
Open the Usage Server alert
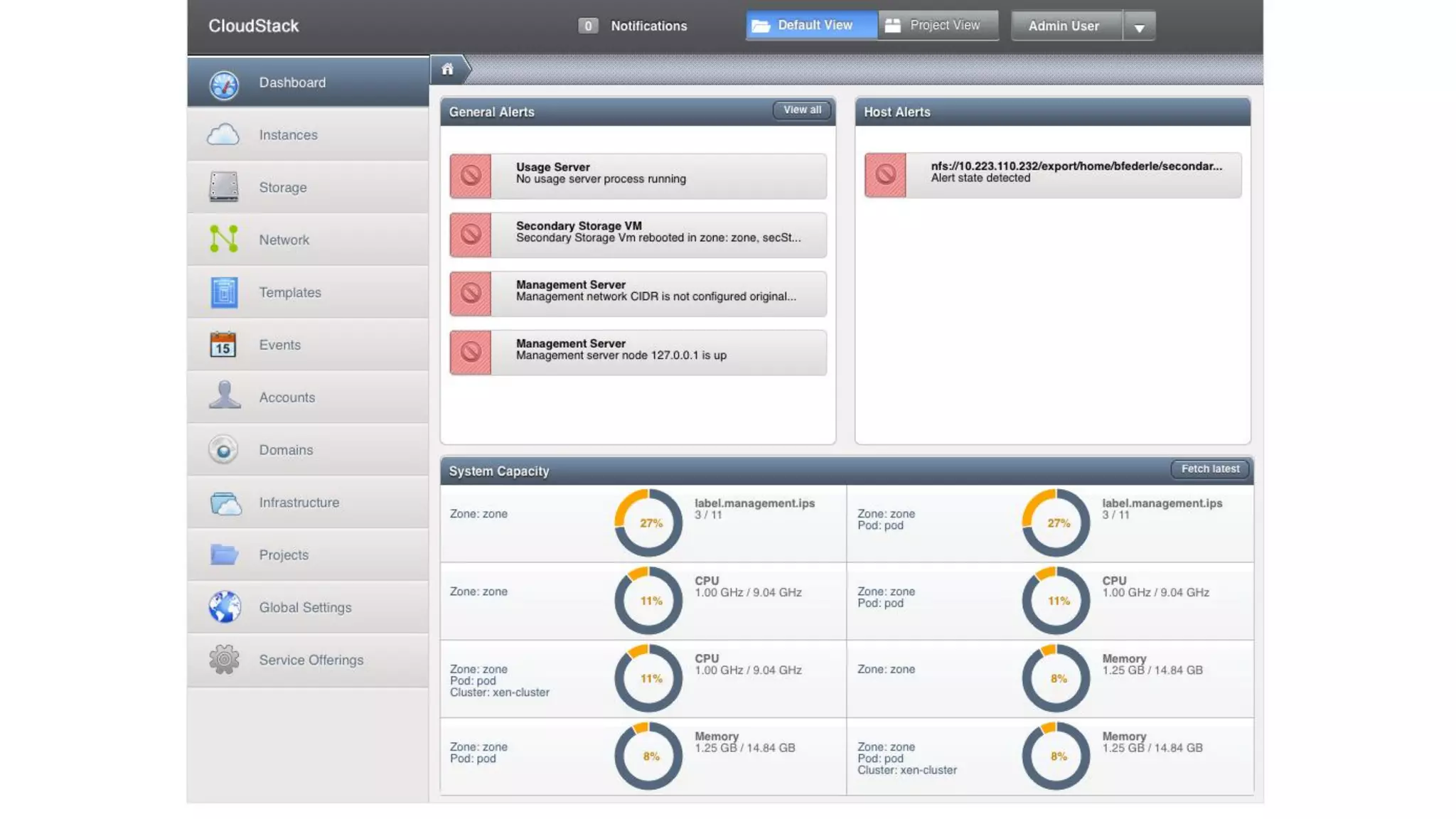click(x=638, y=176)
